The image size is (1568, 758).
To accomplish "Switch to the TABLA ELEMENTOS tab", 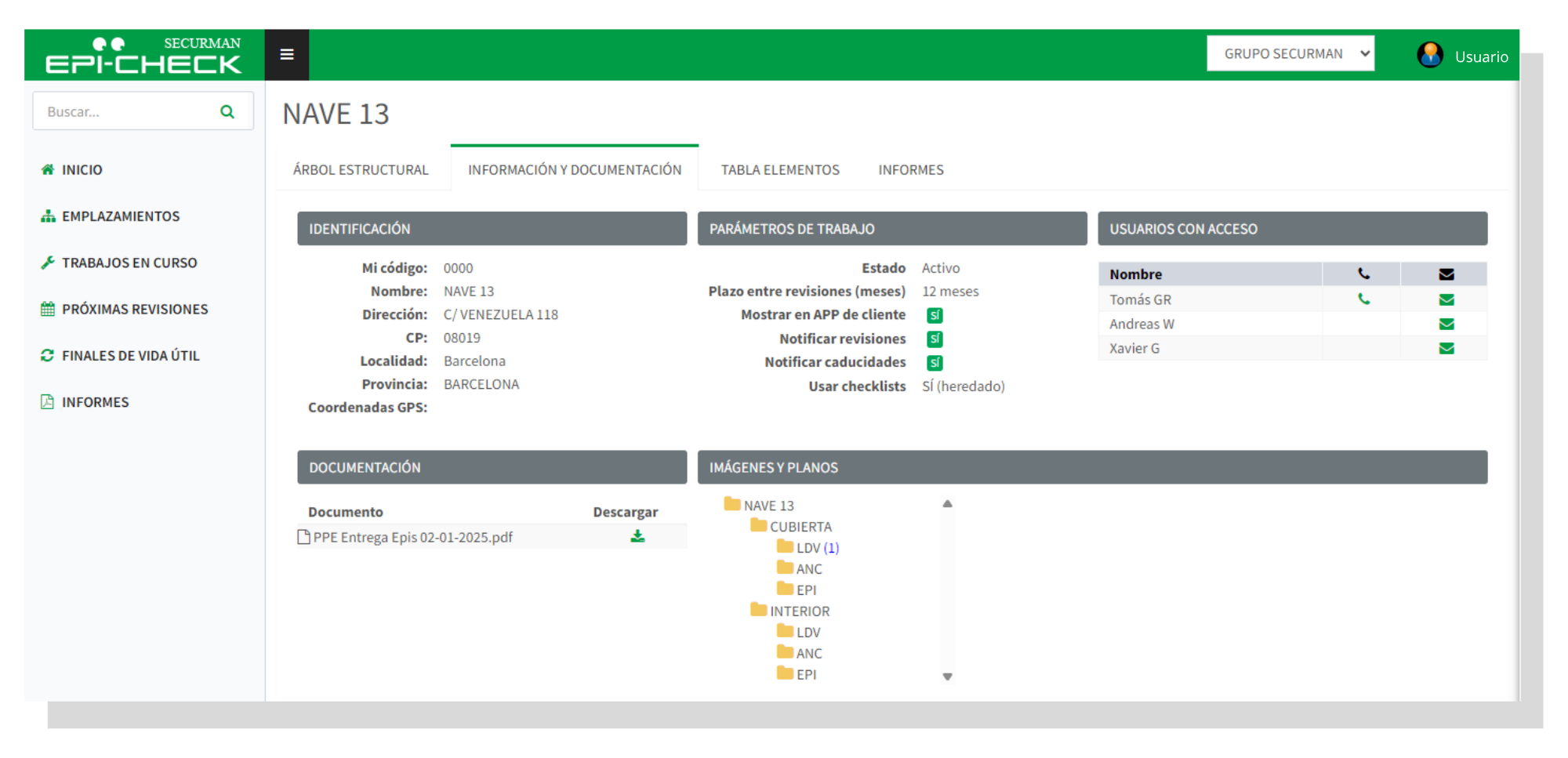I will click(x=779, y=170).
